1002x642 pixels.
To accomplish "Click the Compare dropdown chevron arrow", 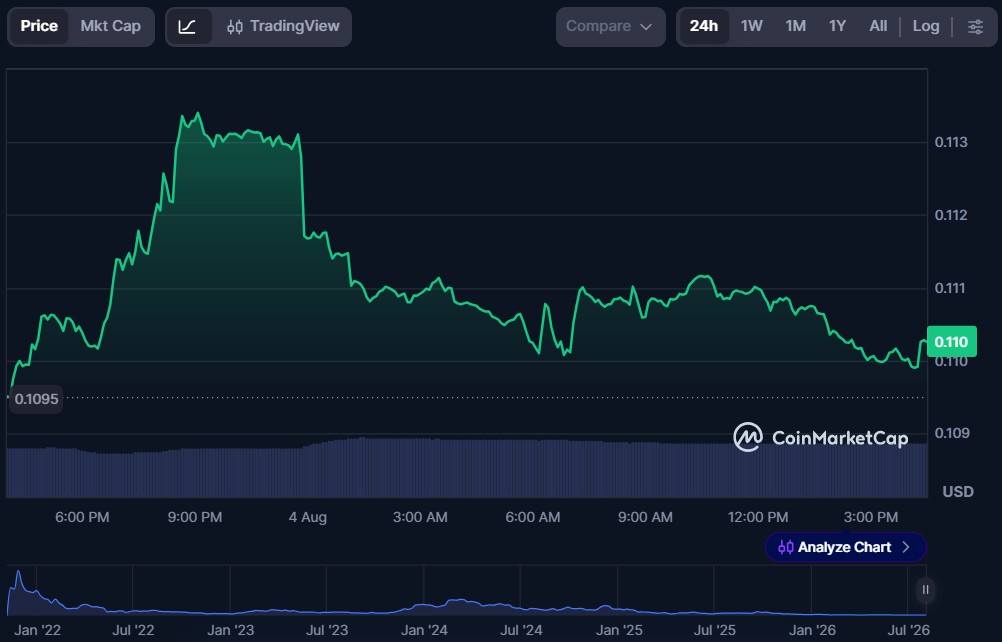I will [646, 27].
